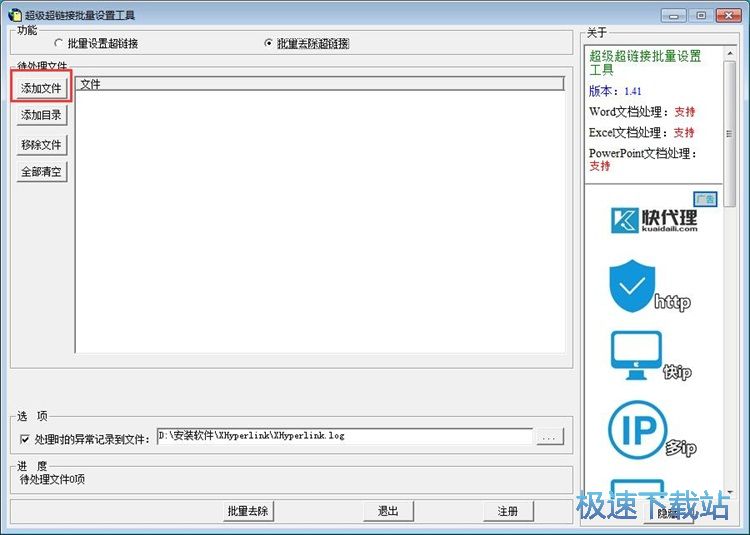Click the app icon in title bar
This screenshot has height=535, width=750.
(15, 15)
